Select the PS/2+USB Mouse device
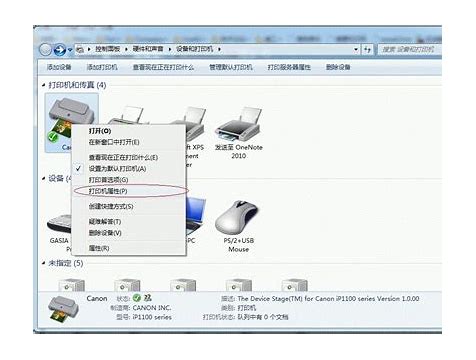The width and height of the screenshot is (476, 360). [x=238, y=226]
